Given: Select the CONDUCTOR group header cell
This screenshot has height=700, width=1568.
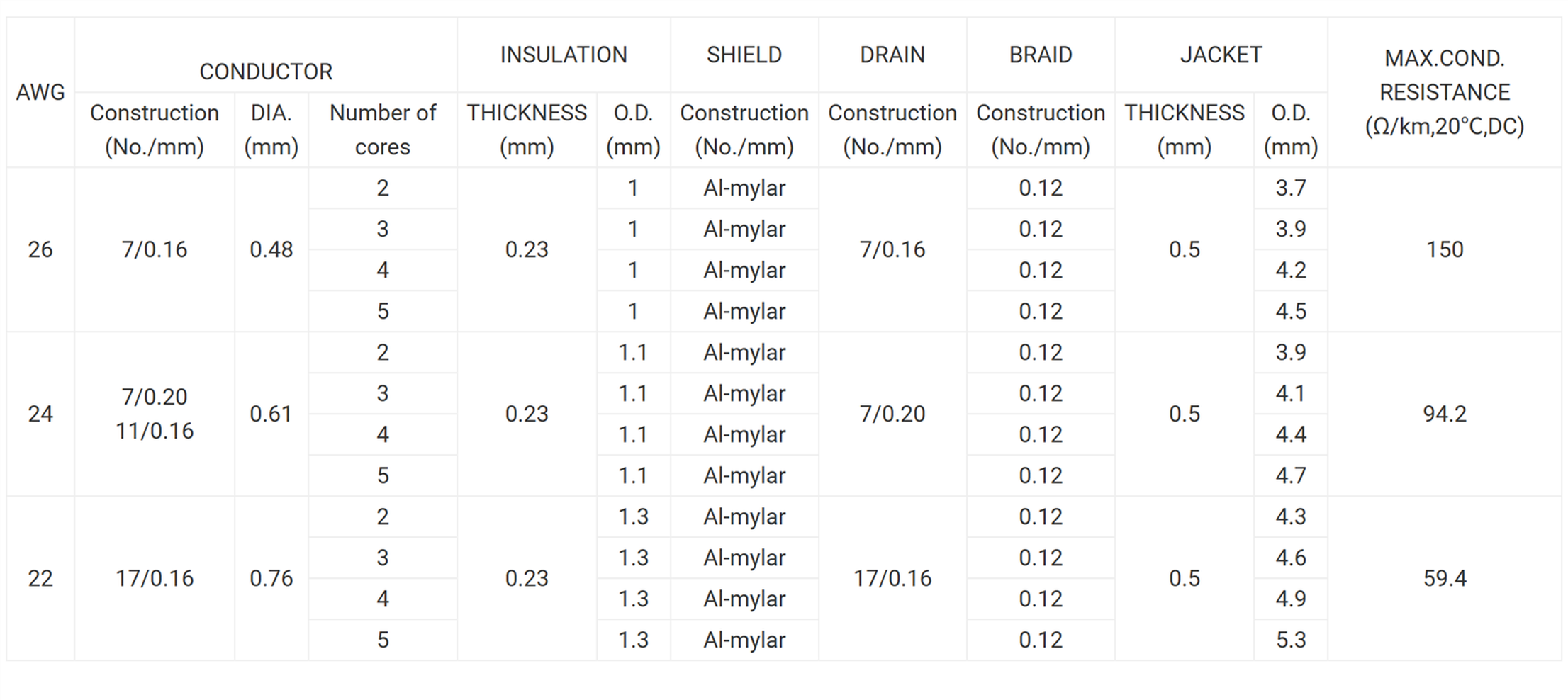Looking at the screenshot, I should 266,72.
